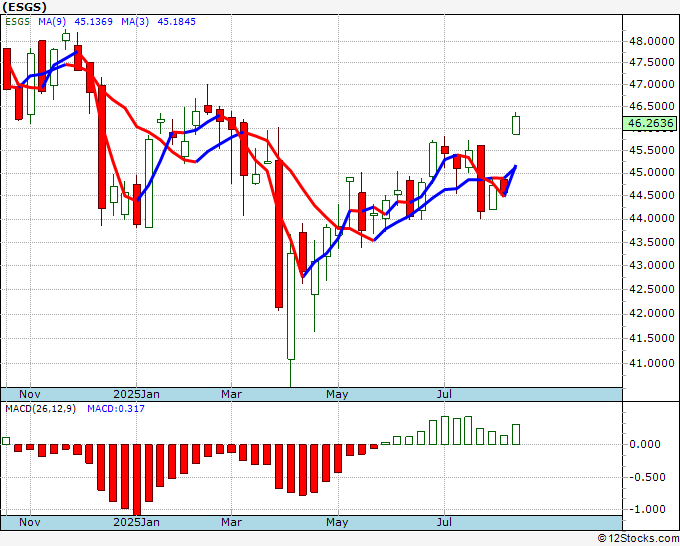The height and width of the screenshot is (546, 680).
Task: Click the May label on MACD axis
Action: pyautogui.click(x=337, y=522)
